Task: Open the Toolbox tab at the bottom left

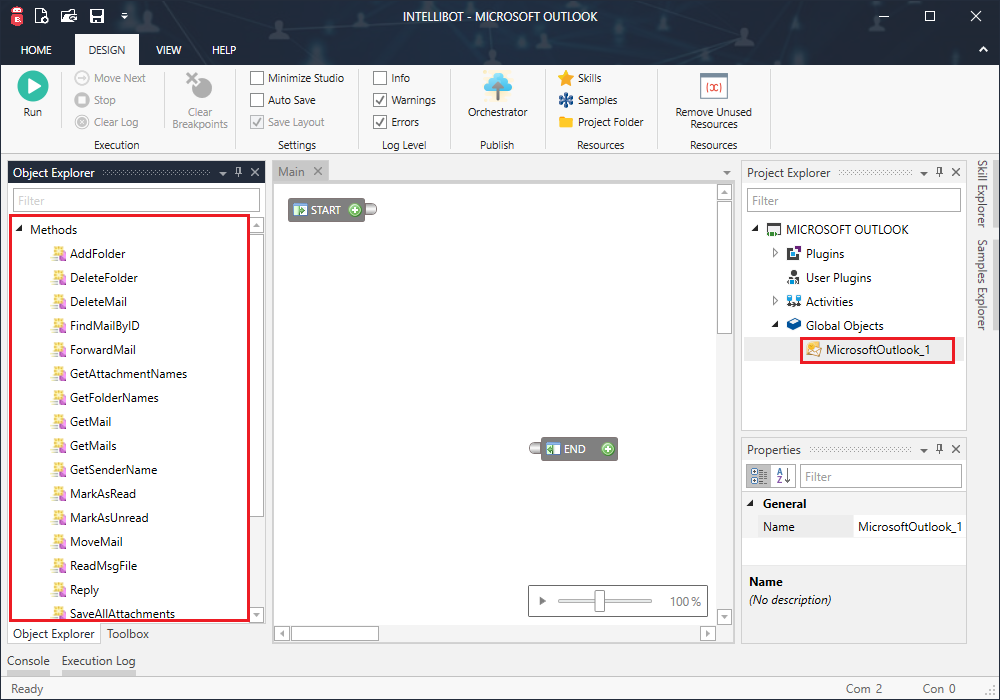Action: [127, 633]
